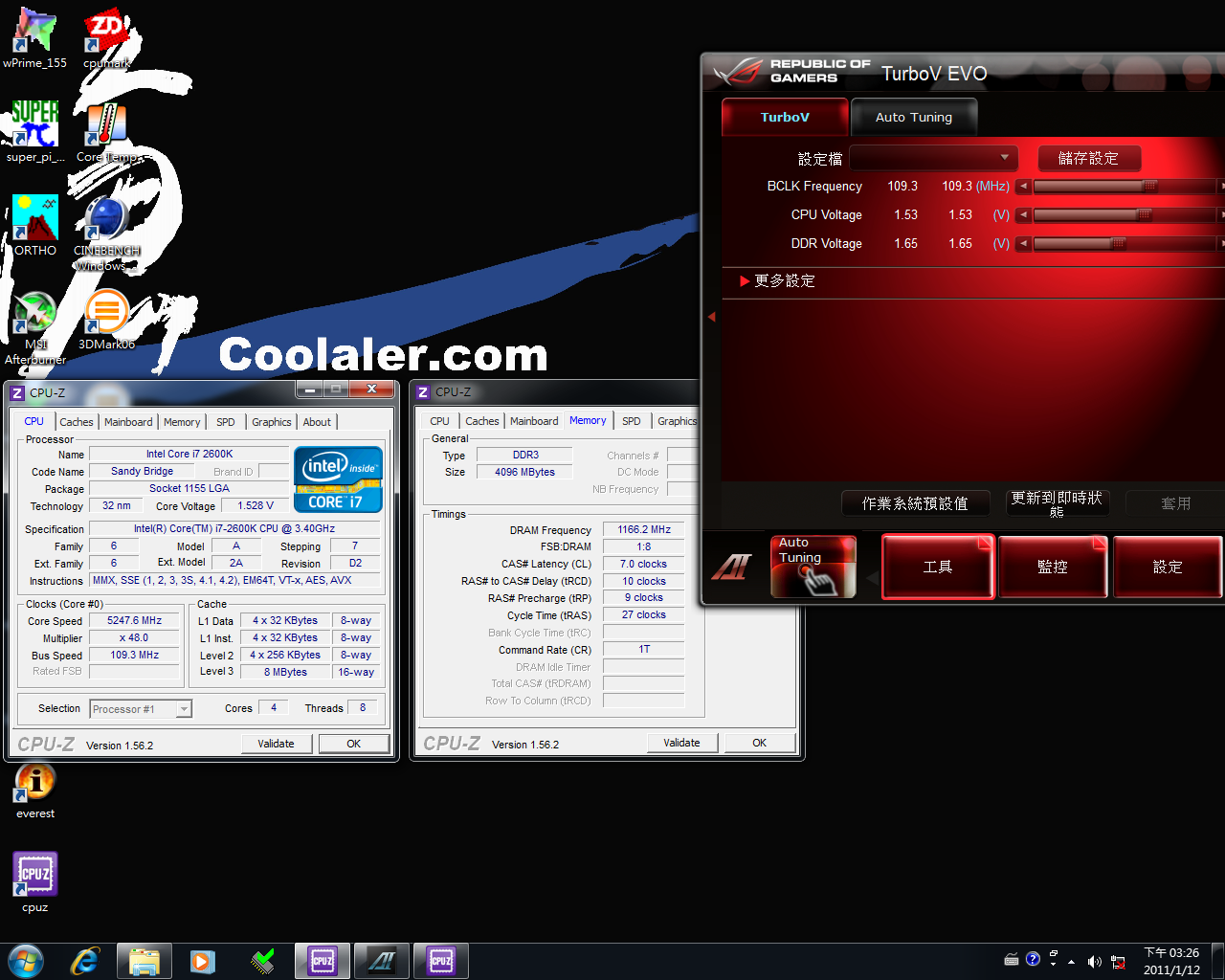Expand the 更多設定 more settings section
The height and width of the screenshot is (980, 1225).
coord(777,280)
